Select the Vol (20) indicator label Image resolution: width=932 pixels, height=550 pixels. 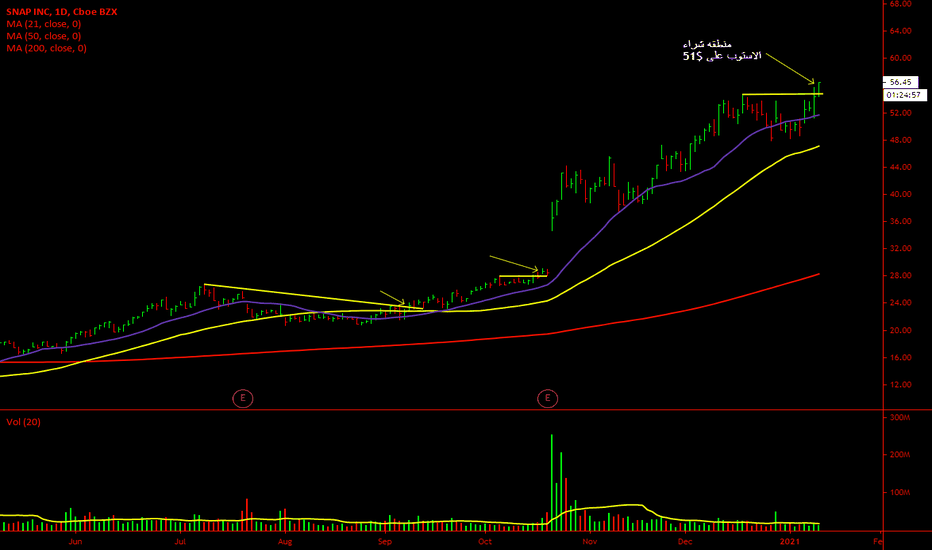[x=23, y=422]
